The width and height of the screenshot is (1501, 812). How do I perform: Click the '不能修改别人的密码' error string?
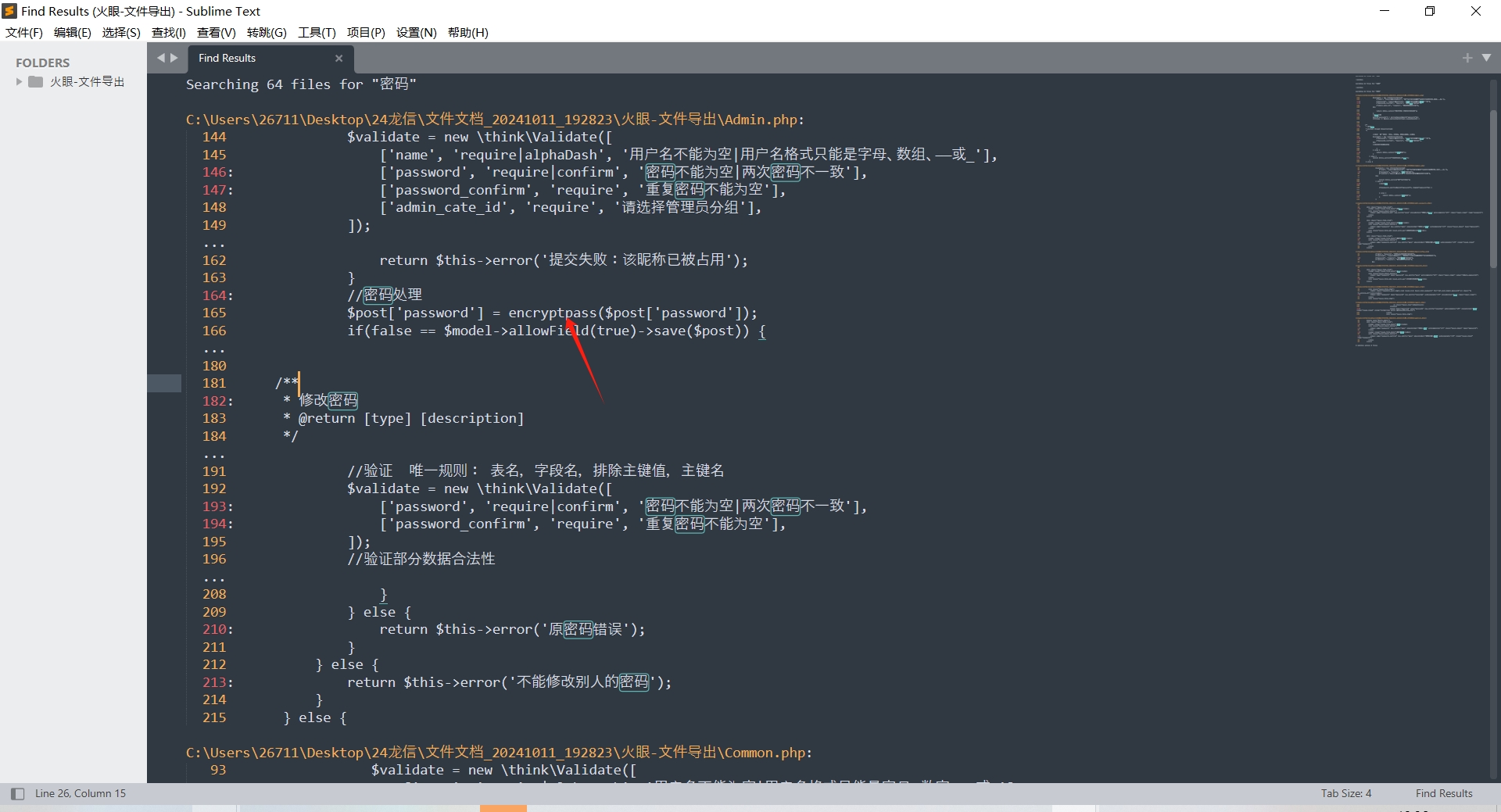(582, 682)
